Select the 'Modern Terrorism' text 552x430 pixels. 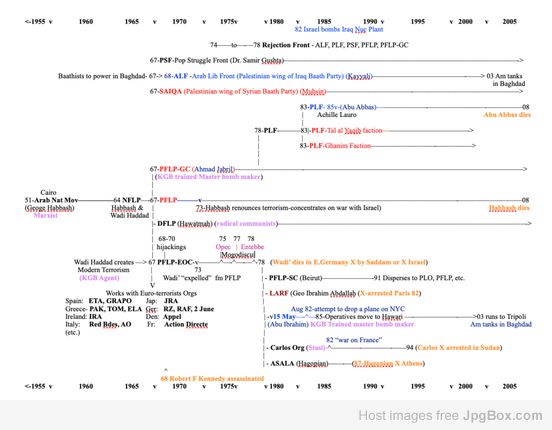tap(104, 270)
